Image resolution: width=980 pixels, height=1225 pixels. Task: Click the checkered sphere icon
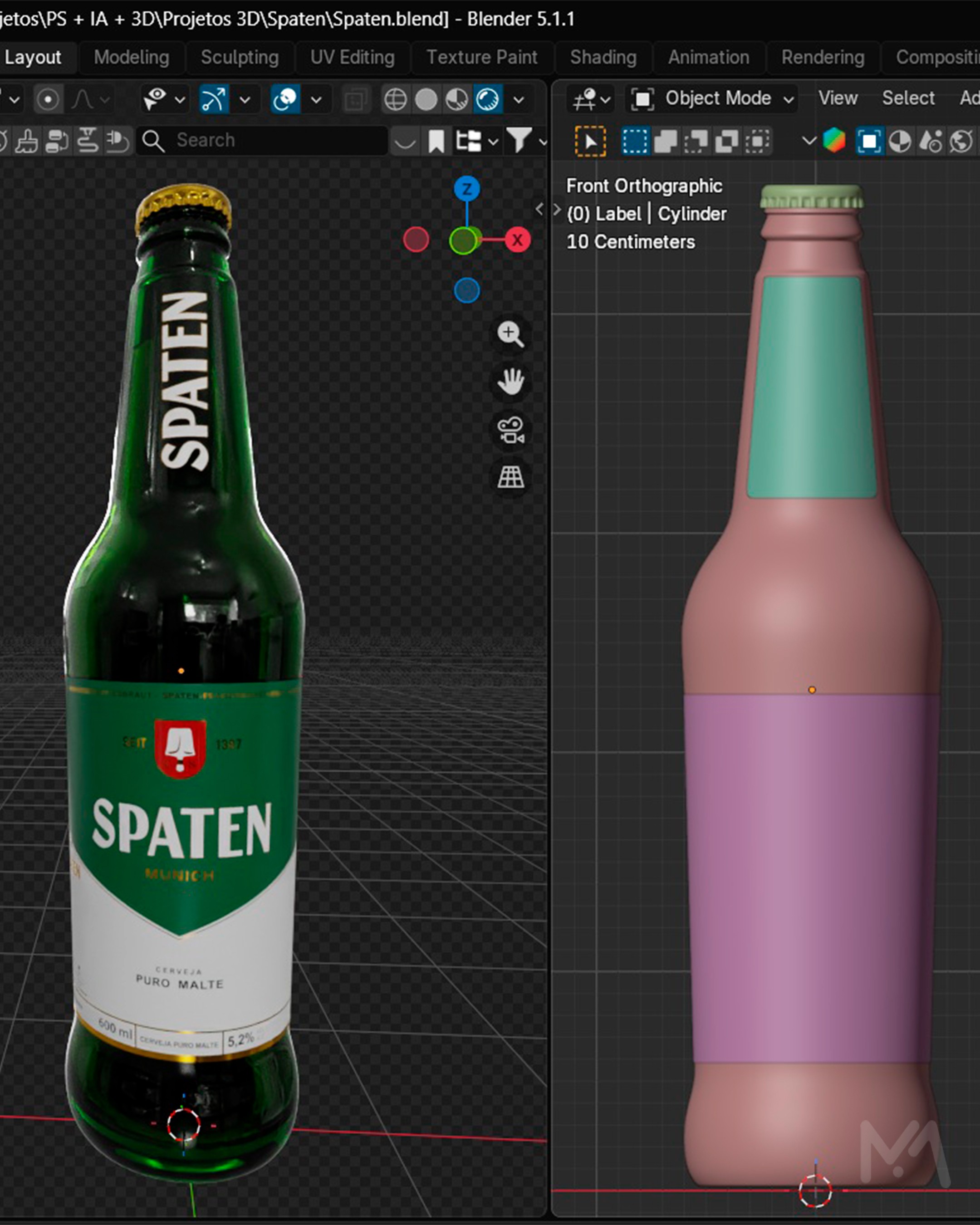click(x=899, y=141)
